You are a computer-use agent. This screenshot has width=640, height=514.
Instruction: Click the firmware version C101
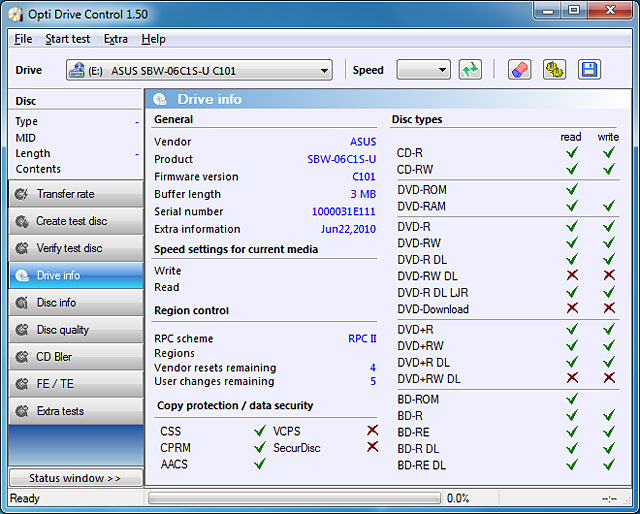point(364,177)
